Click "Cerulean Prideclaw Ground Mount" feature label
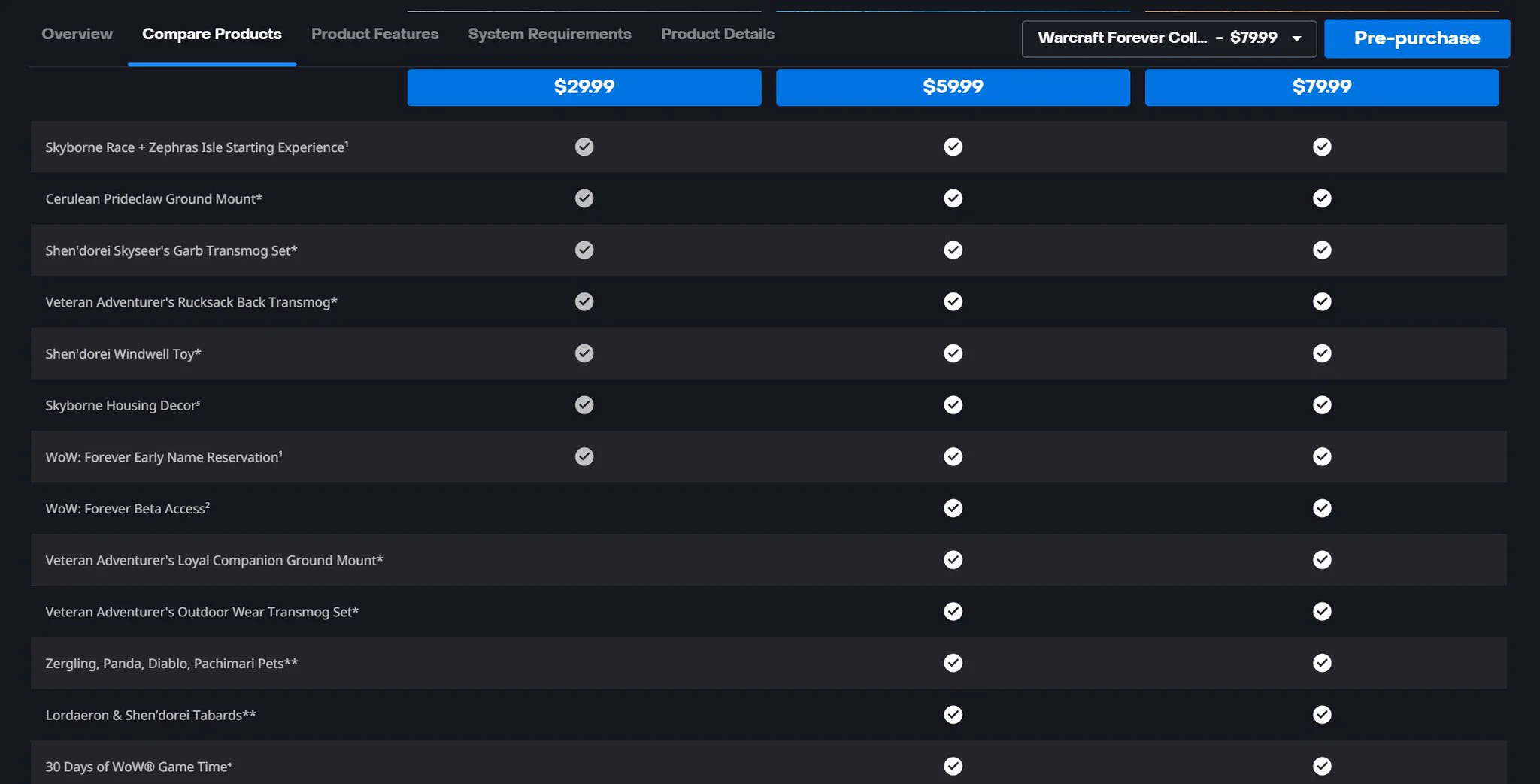The image size is (1540, 784). (154, 199)
